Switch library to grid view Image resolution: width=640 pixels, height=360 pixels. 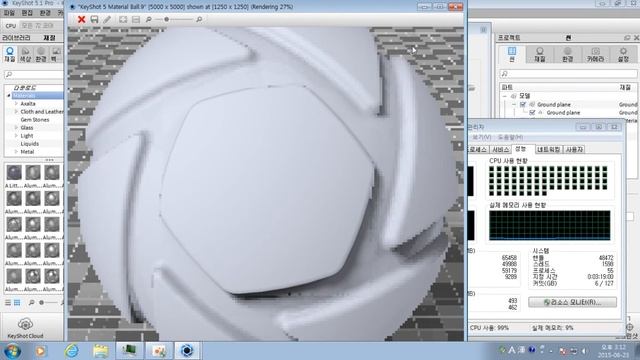17,302
